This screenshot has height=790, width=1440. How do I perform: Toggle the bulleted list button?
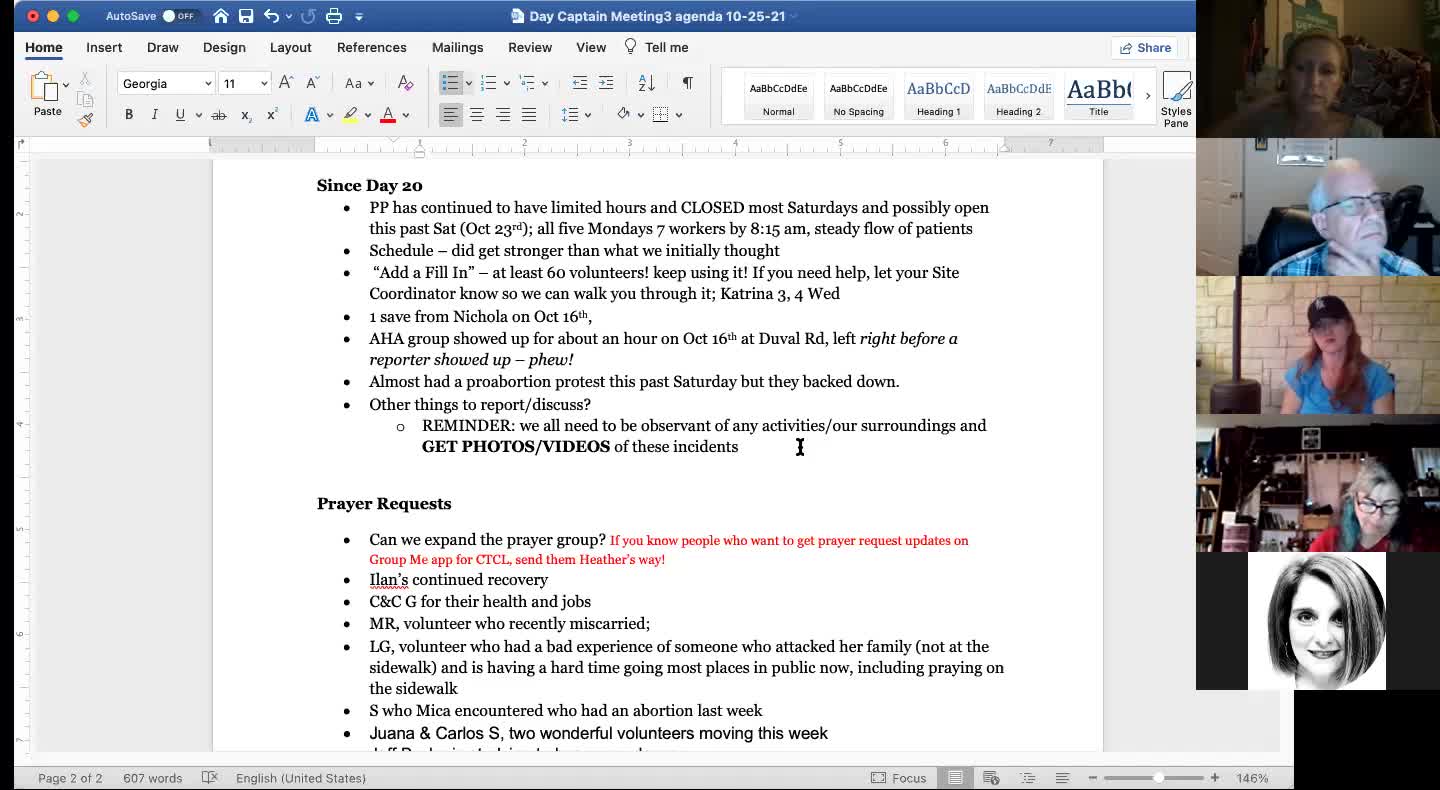click(x=450, y=83)
